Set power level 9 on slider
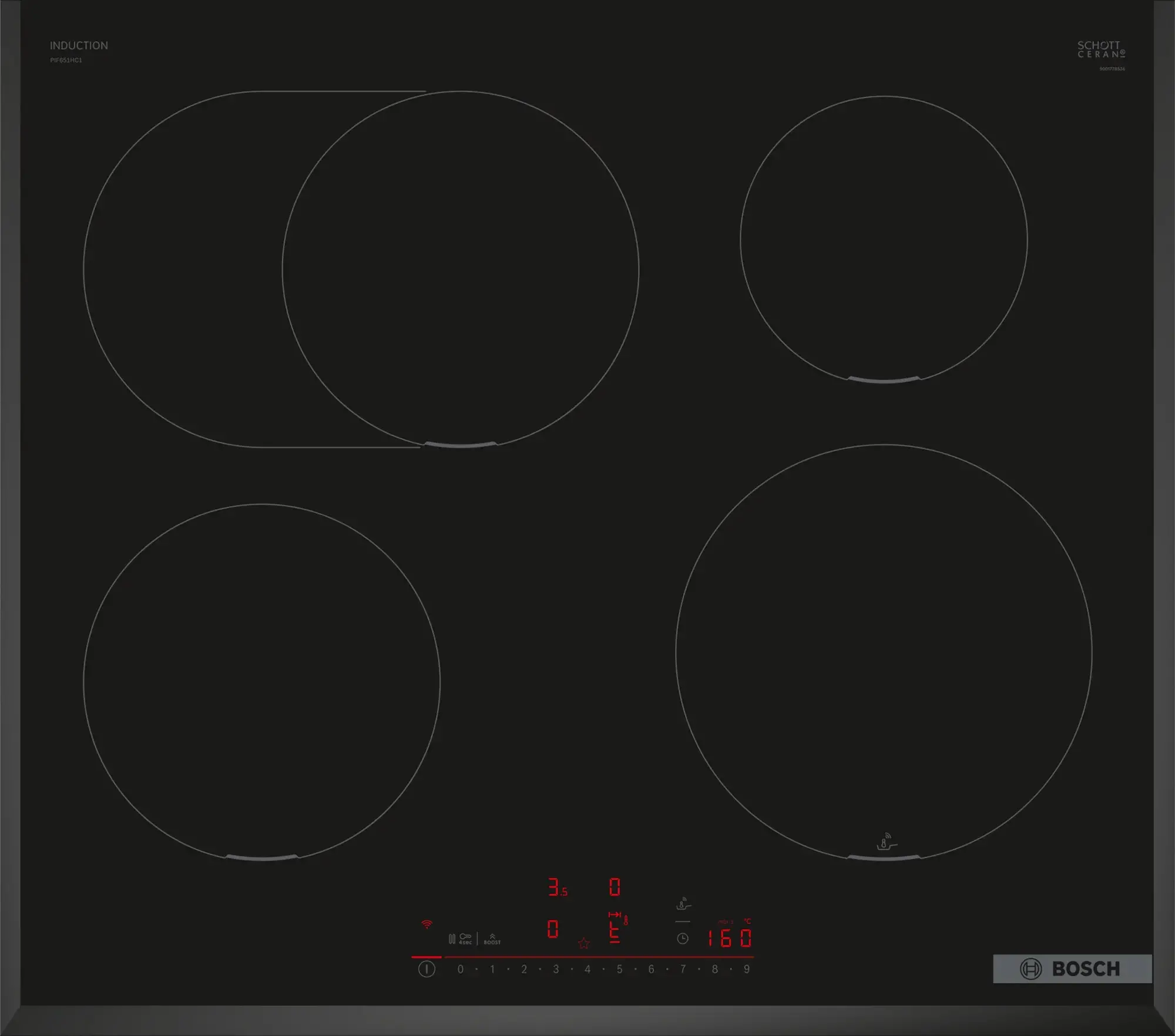 pos(747,969)
